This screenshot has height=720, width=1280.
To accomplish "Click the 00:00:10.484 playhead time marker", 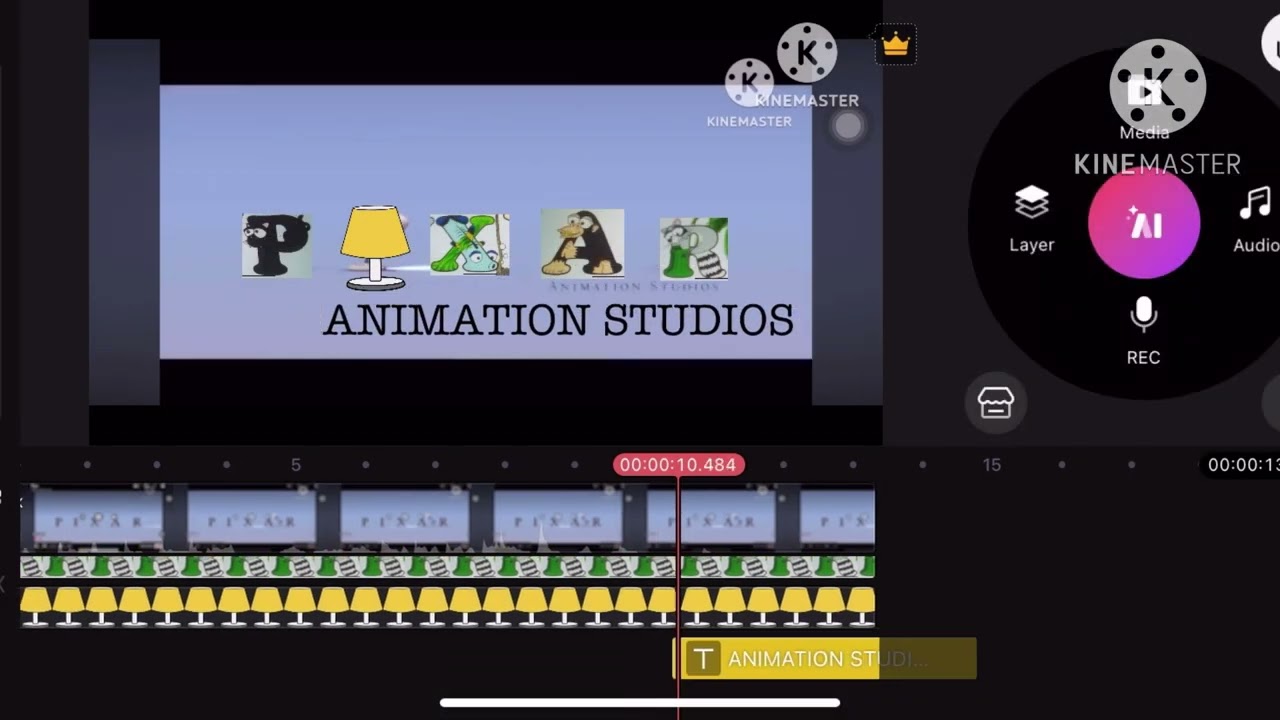I will click(x=678, y=465).
